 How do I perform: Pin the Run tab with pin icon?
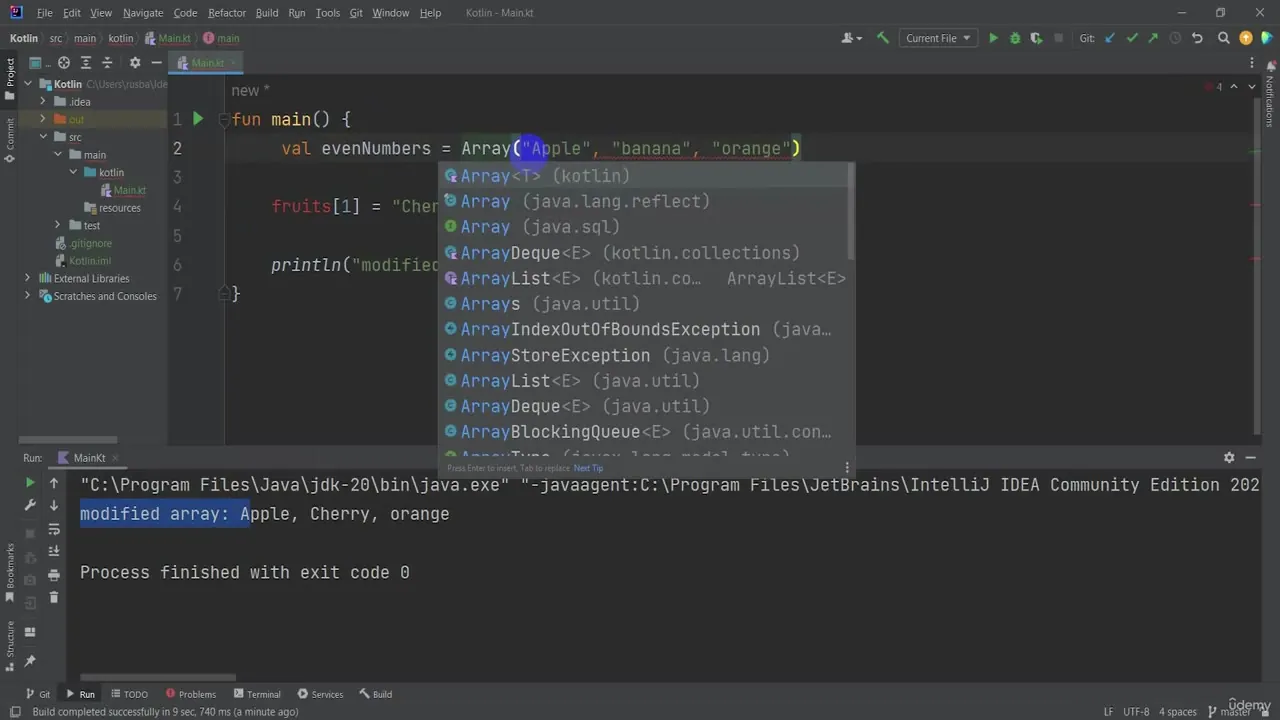click(30, 661)
